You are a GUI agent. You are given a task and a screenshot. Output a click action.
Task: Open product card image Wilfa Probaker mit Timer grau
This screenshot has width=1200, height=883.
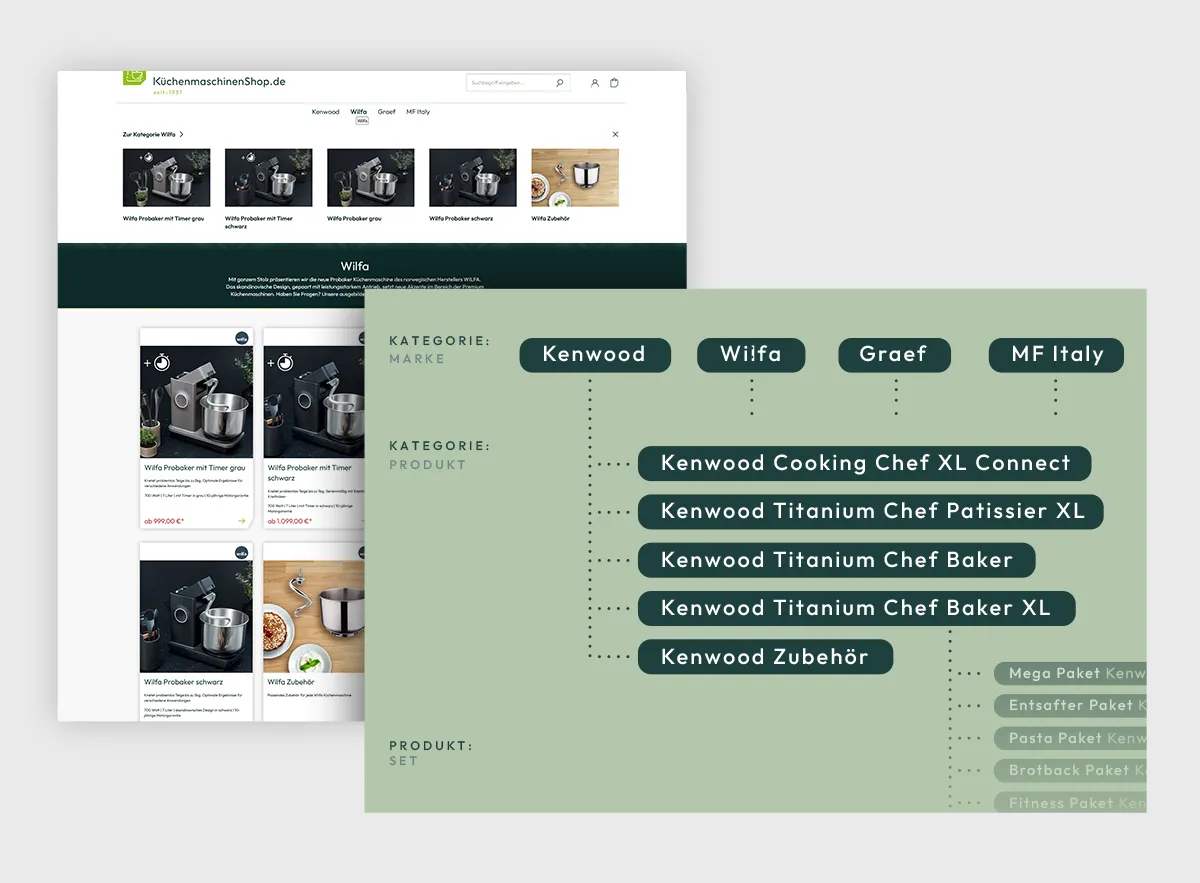point(196,402)
